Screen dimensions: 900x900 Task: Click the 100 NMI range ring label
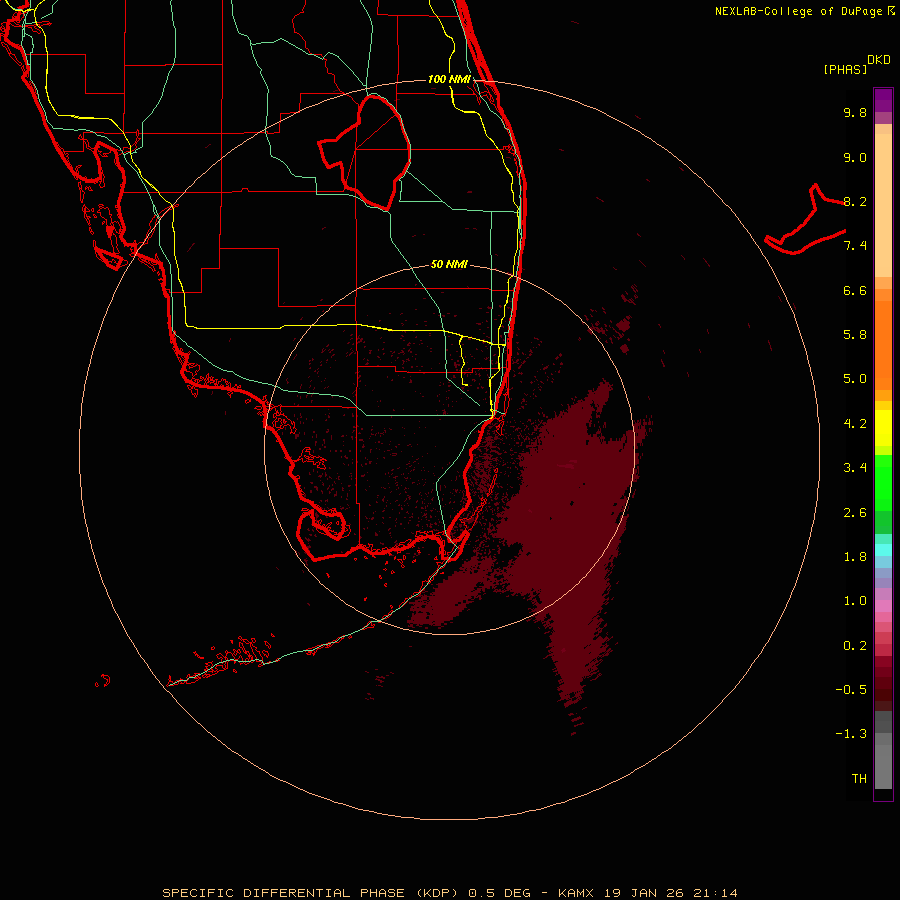pos(449,79)
